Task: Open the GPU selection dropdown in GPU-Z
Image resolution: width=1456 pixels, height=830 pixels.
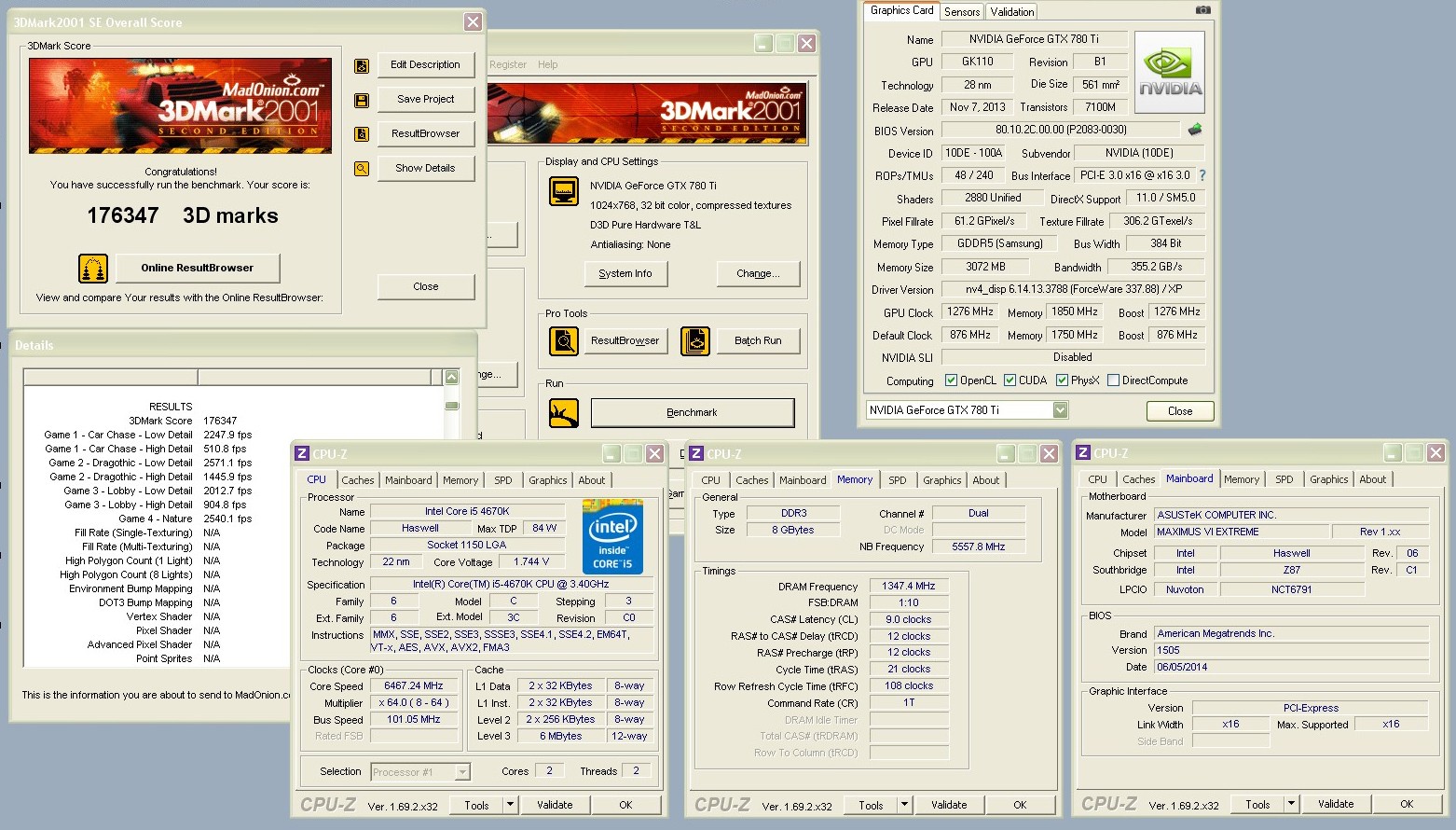Action: [1060, 410]
